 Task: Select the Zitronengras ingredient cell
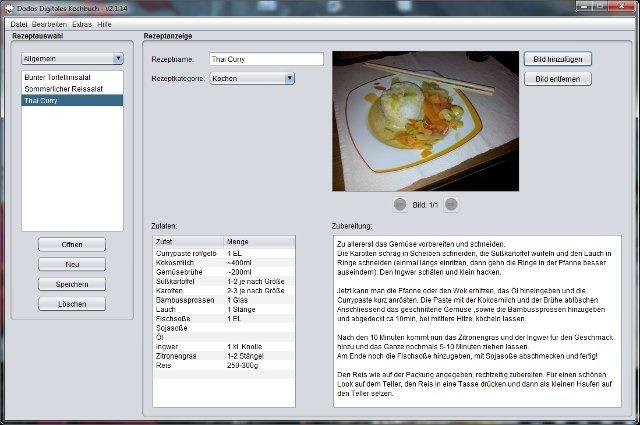coord(189,356)
